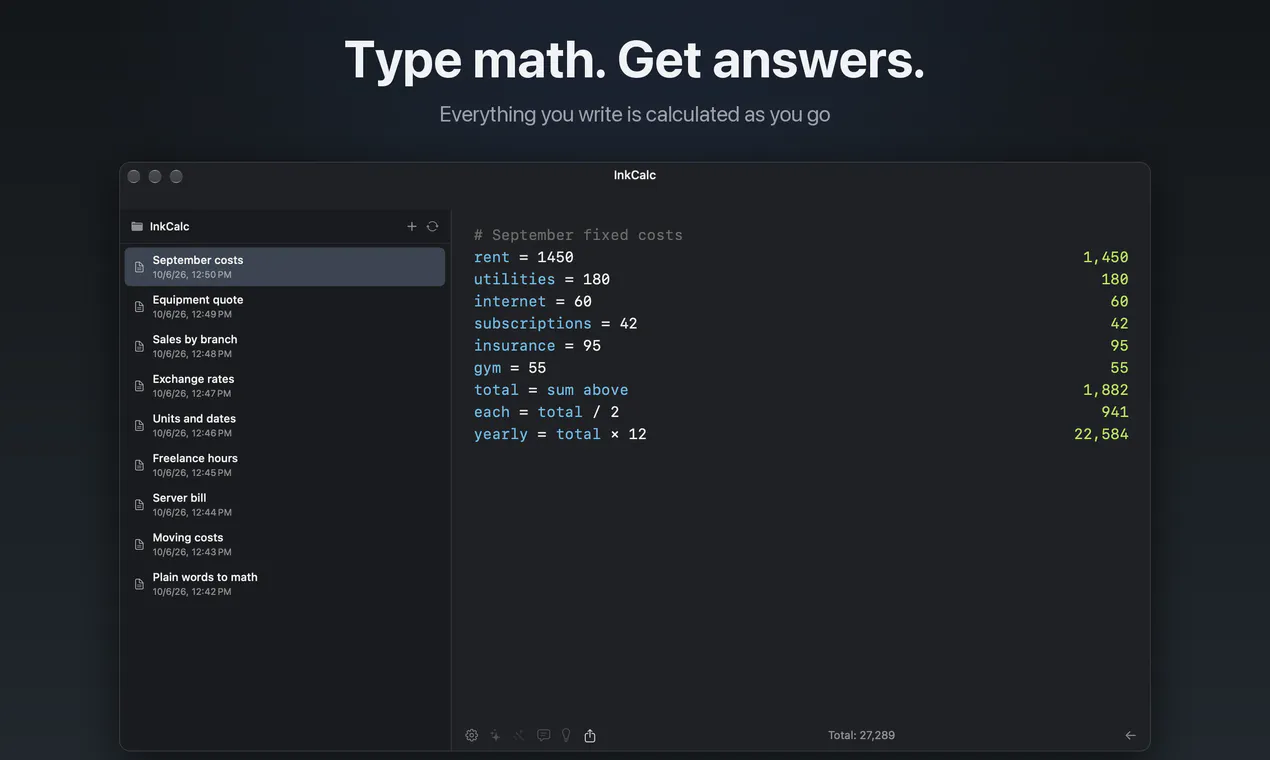Place cursor on the 'rent = 1450' line
The height and width of the screenshot is (760, 1270).
(524, 257)
